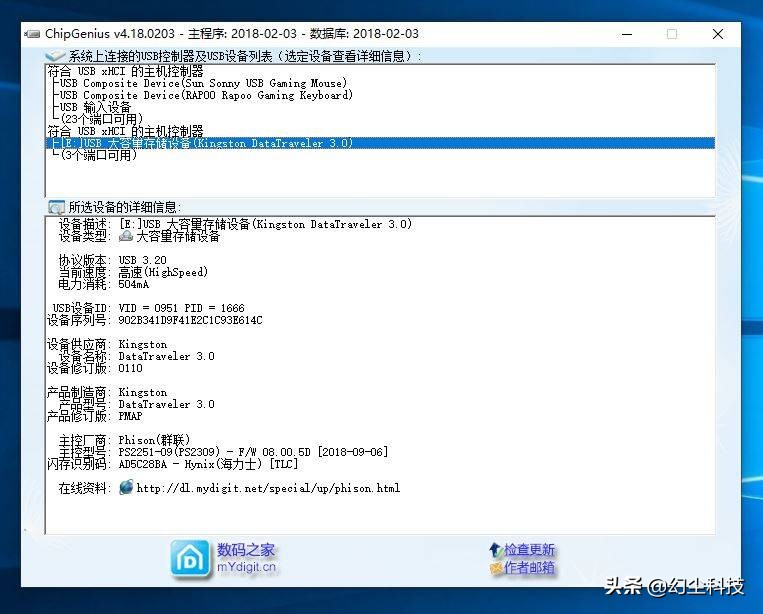Select the (23个端口可用) entry
The image size is (763, 614).
102,119
